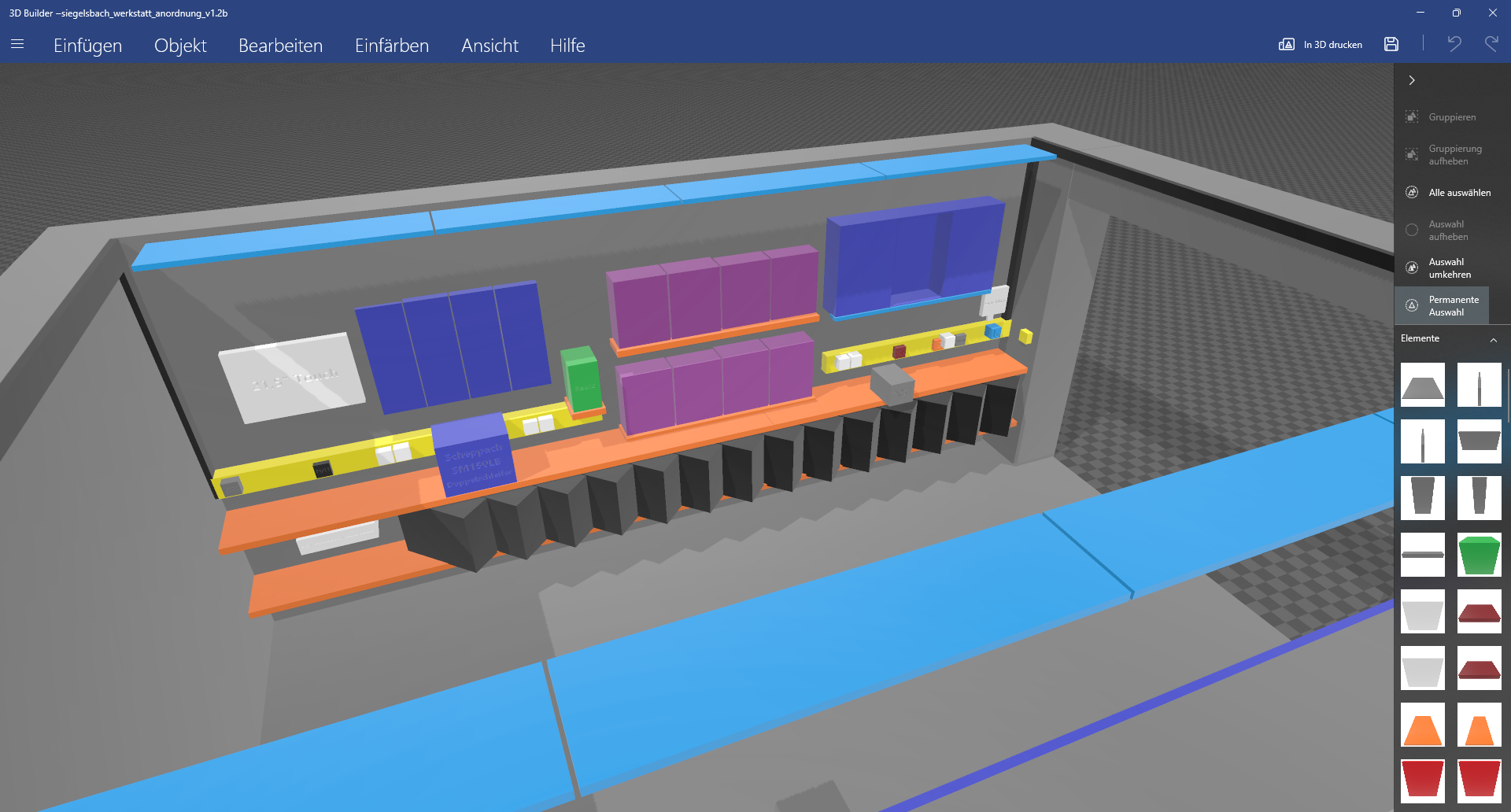1511x812 pixels.
Task: Click the redo arrow icon
Action: click(x=1491, y=44)
